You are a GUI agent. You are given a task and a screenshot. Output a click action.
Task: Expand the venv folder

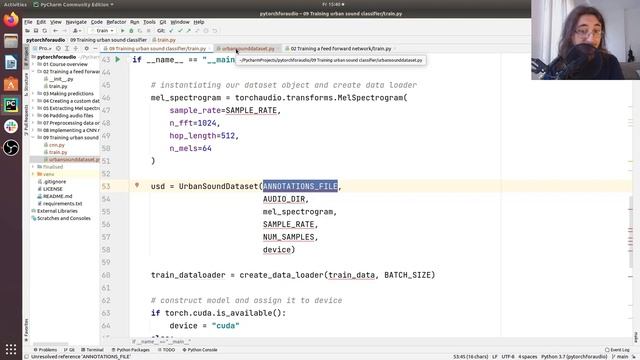(x=33, y=174)
